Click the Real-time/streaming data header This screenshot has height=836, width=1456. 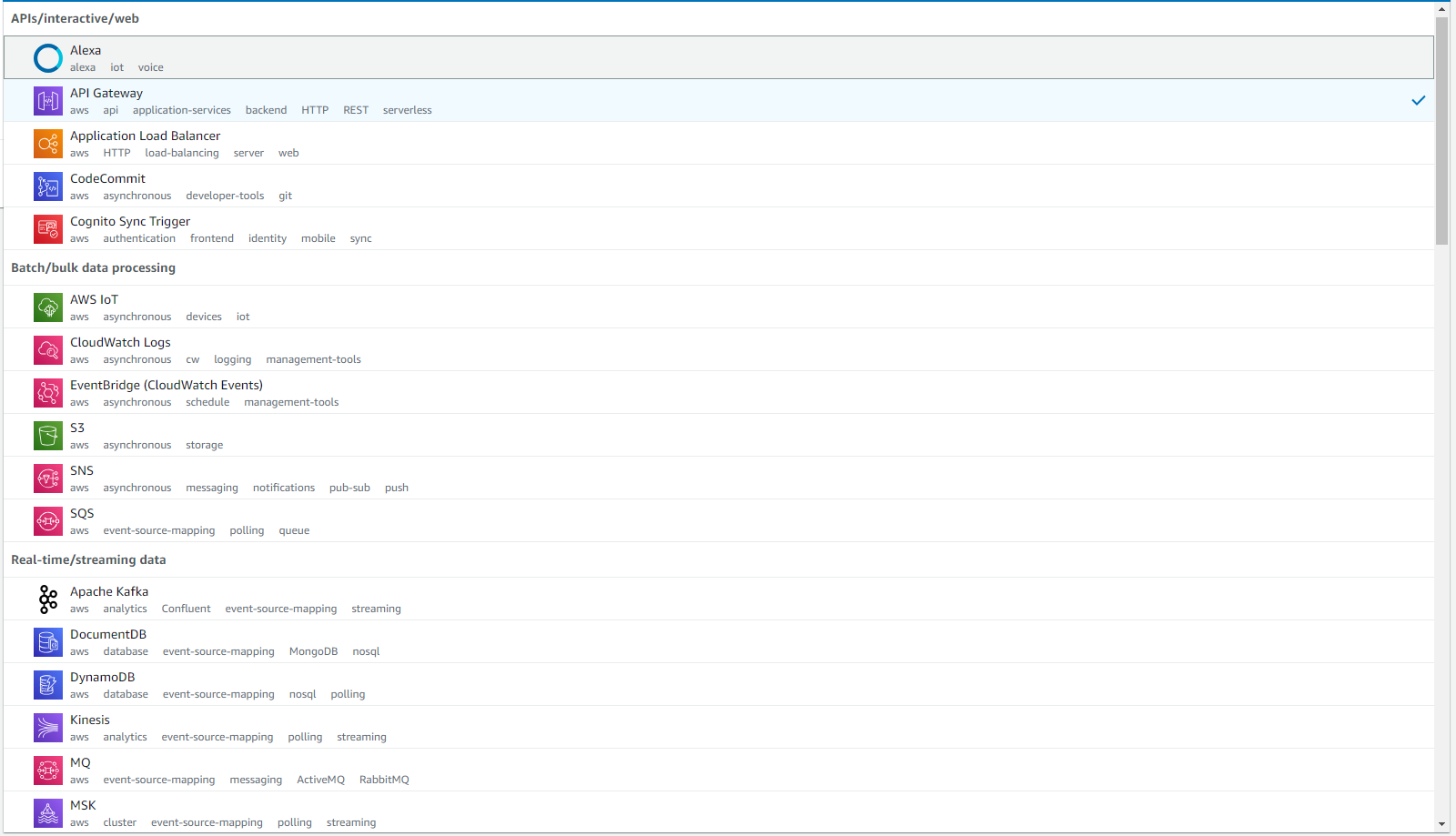[x=88, y=559]
